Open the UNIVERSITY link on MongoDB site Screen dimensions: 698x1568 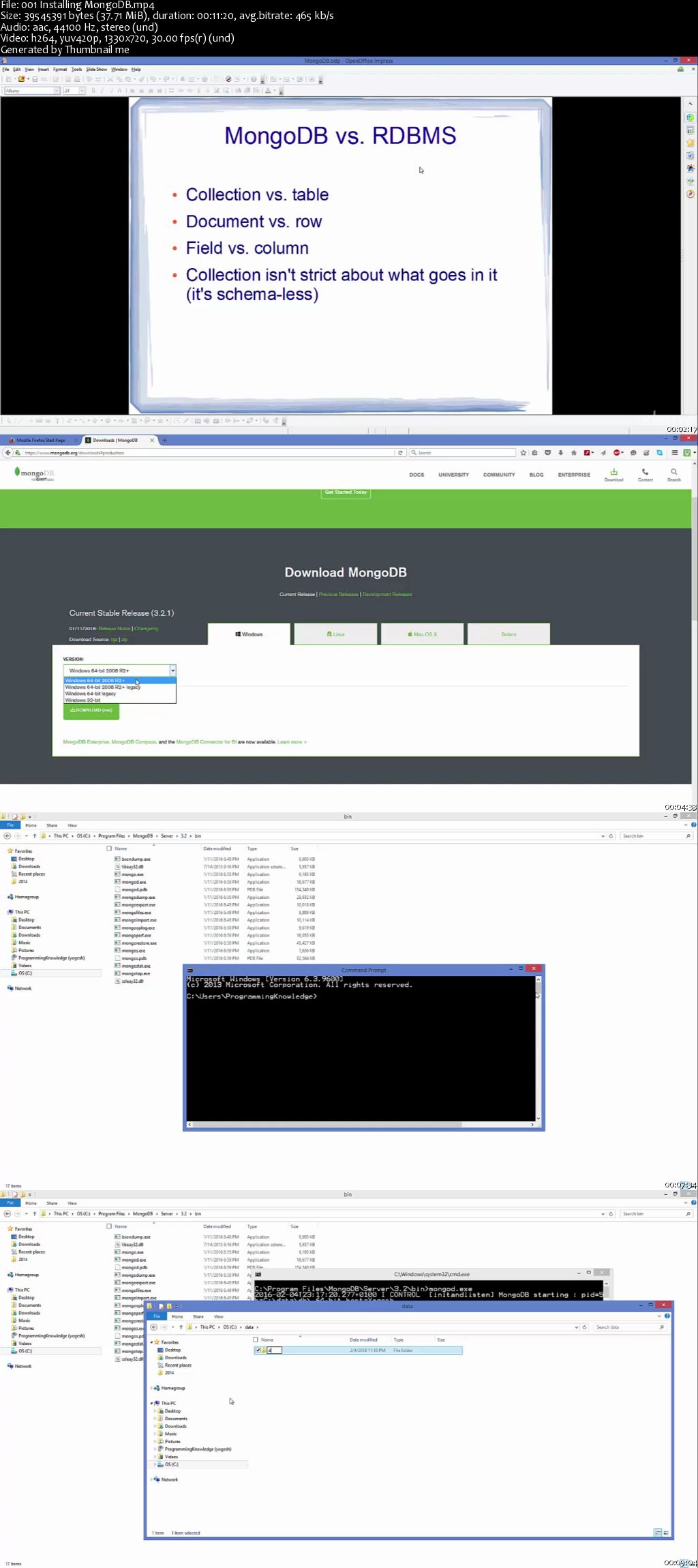pos(453,475)
